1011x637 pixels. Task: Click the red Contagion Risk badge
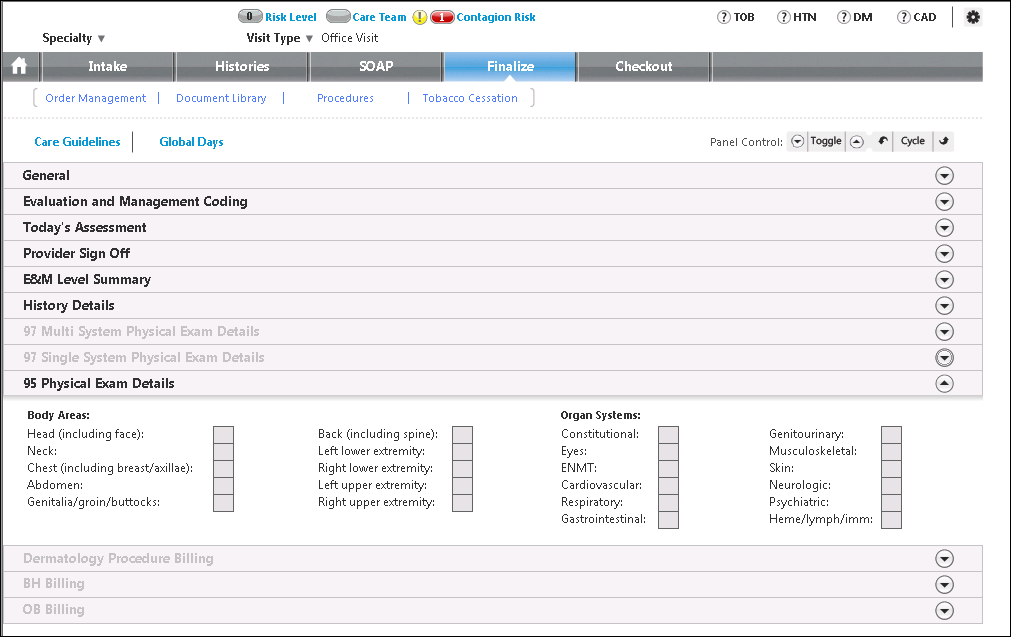(x=442, y=17)
